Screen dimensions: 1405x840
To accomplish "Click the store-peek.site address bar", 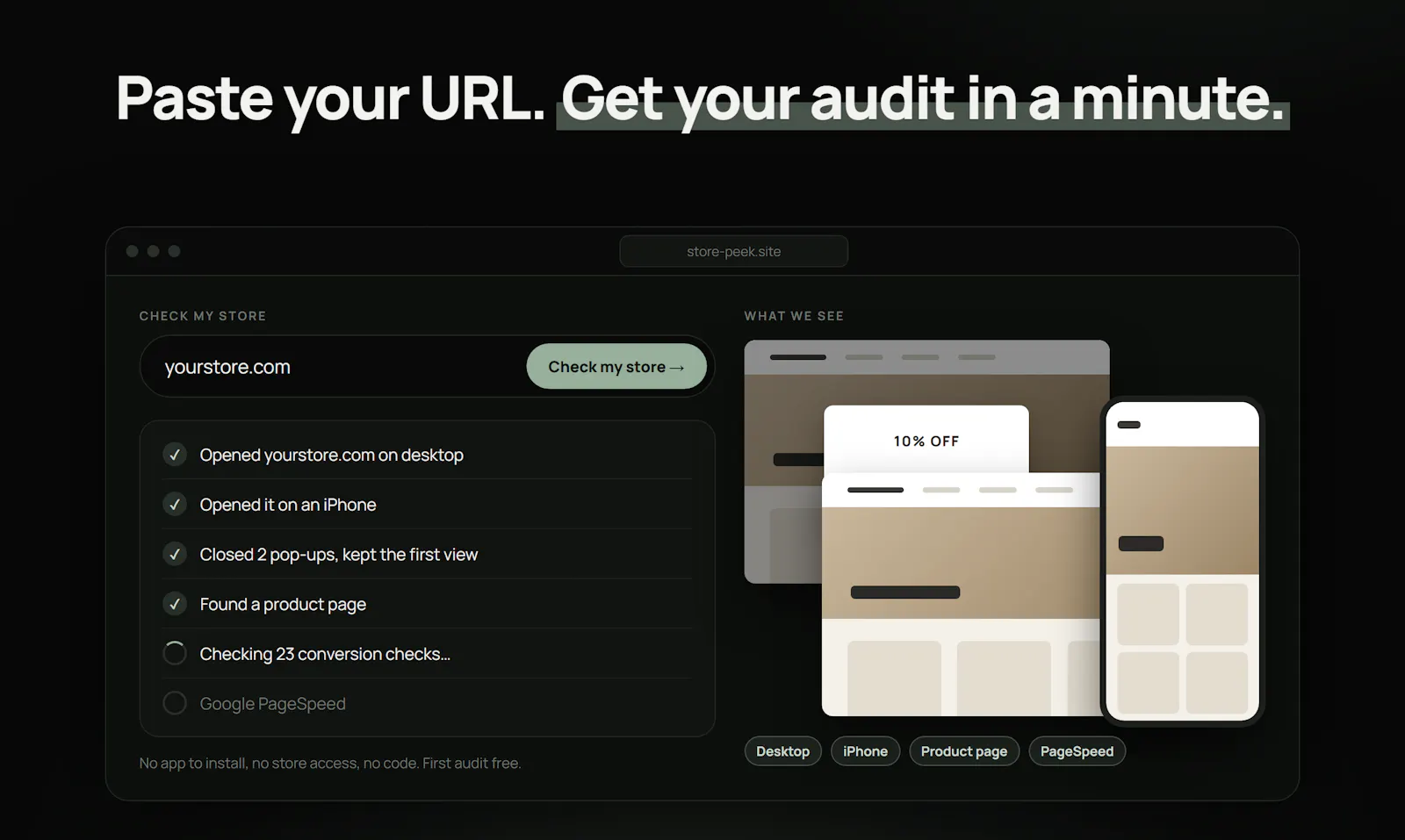I will point(733,251).
